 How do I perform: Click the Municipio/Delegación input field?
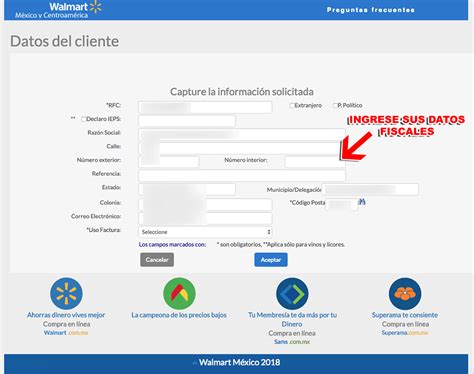[x=370, y=189]
